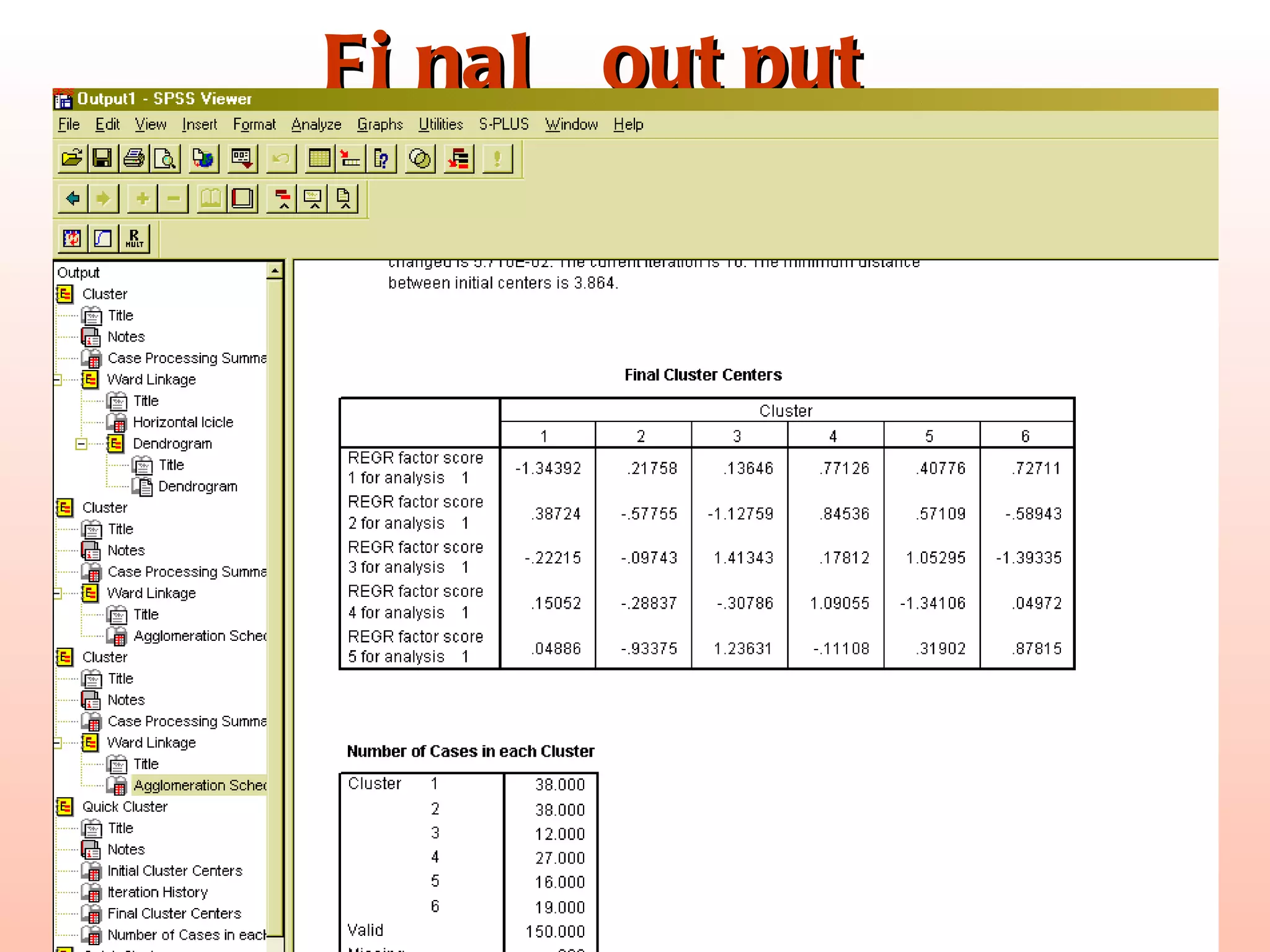The width and height of the screenshot is (1270, 952).
Task: Click the Variables question mark icon
Action: pyautogui.click(x=381, y=159)
